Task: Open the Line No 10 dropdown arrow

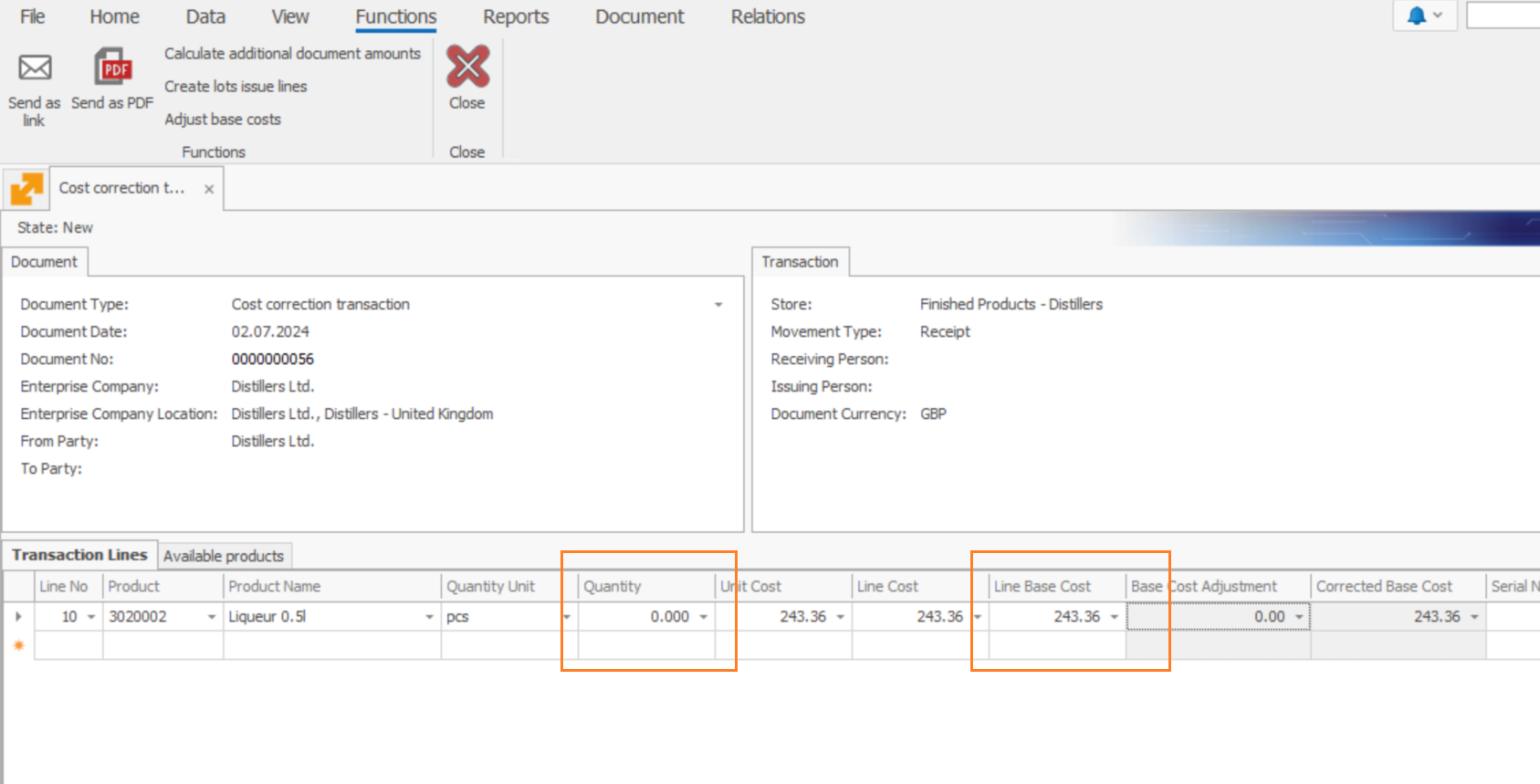Action: [x=91, y=617]
